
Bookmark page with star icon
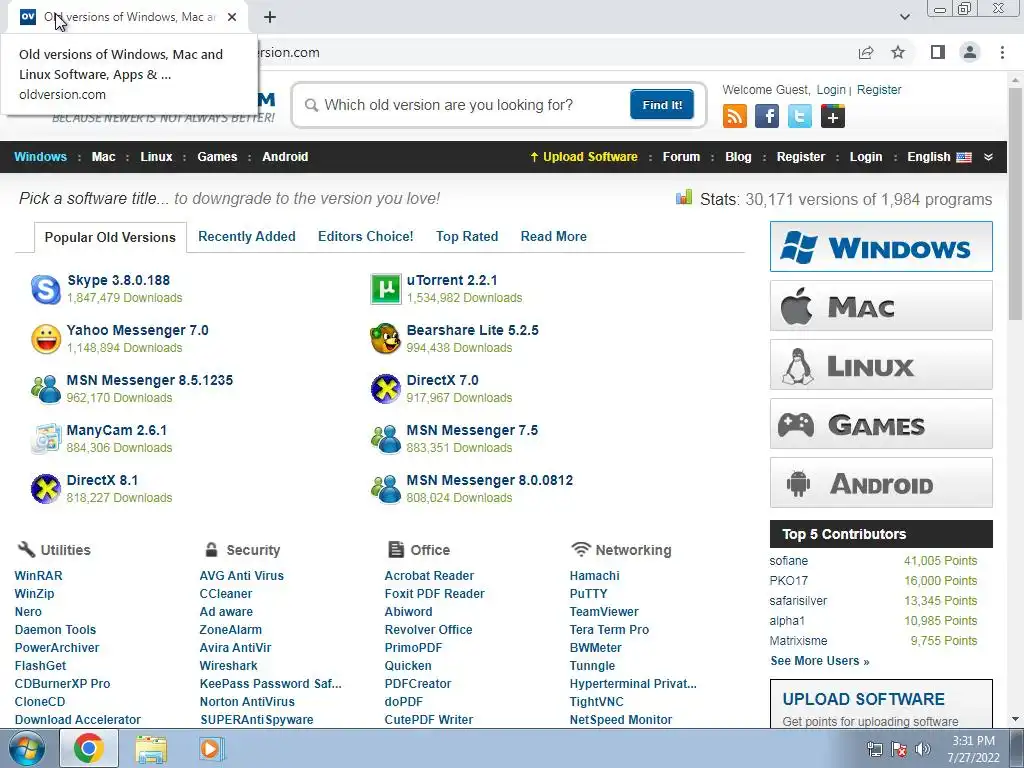point(898,52)
